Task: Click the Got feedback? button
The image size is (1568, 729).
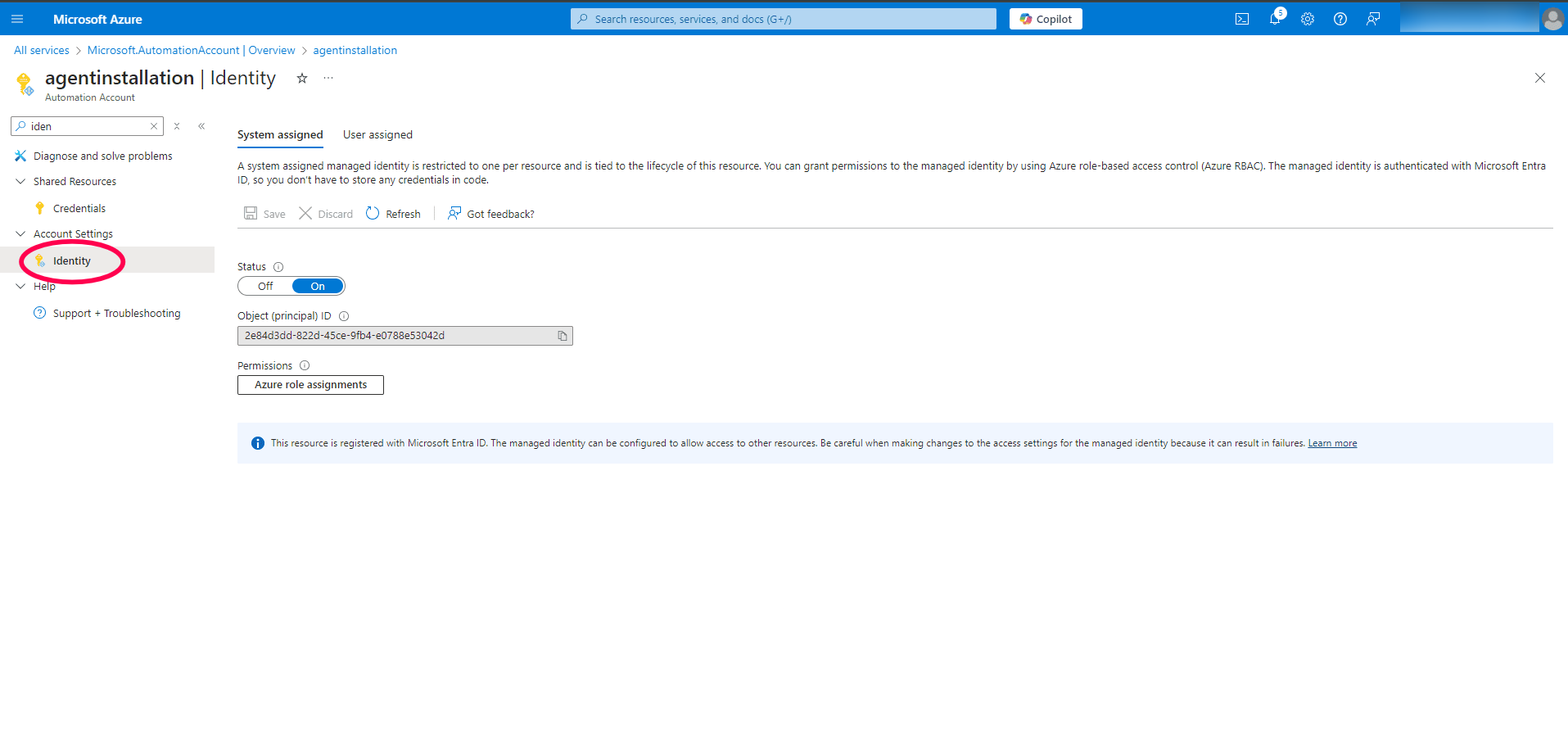Action: 491,214
